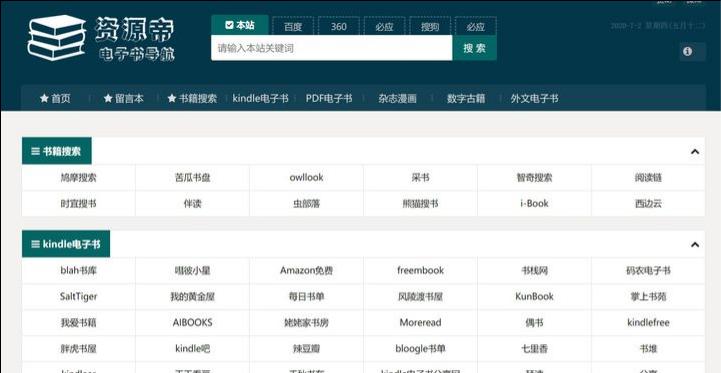Open 胖虎书屋 site
721x373 pixels.
[x=78, y=349]
